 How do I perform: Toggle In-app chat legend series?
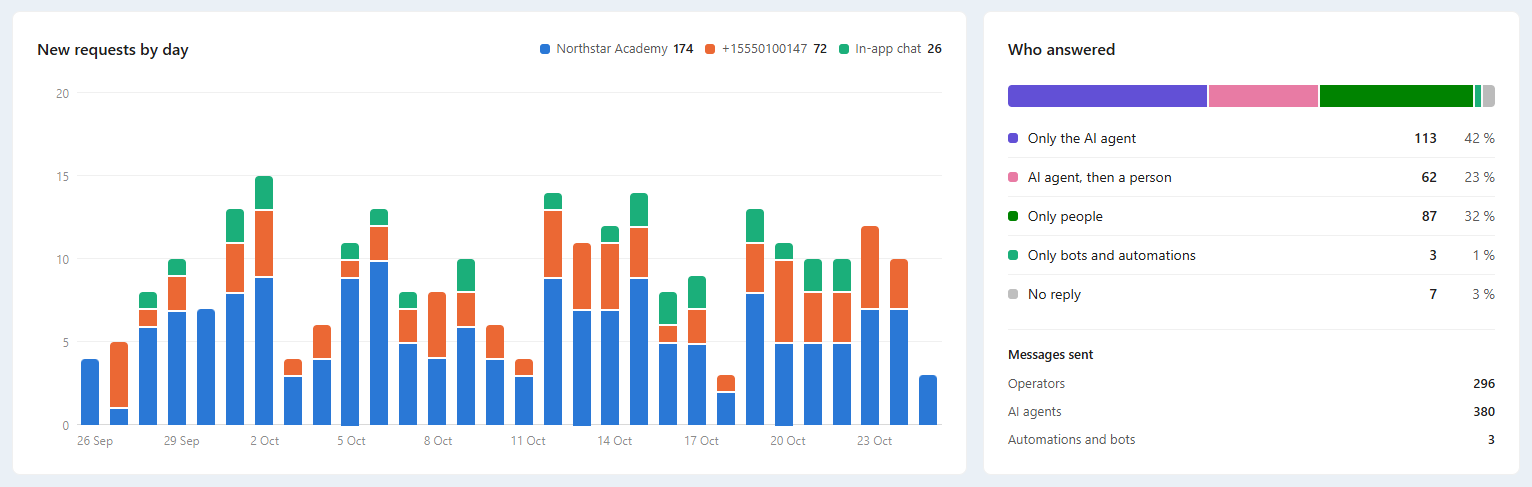click(x=889, y=48)
